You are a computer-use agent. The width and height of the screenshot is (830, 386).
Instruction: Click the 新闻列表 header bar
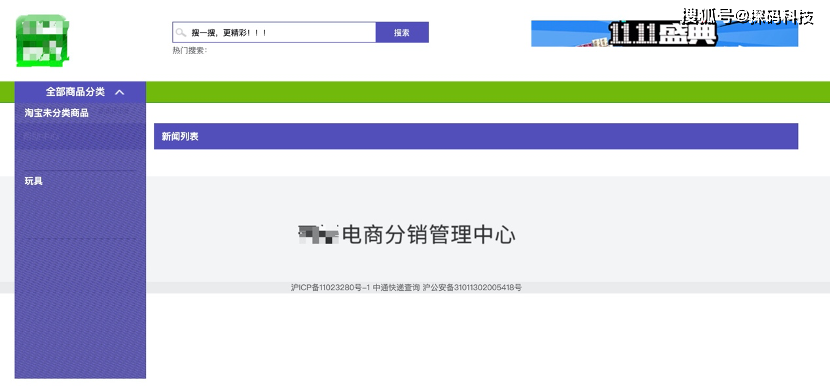click(476, 136)
